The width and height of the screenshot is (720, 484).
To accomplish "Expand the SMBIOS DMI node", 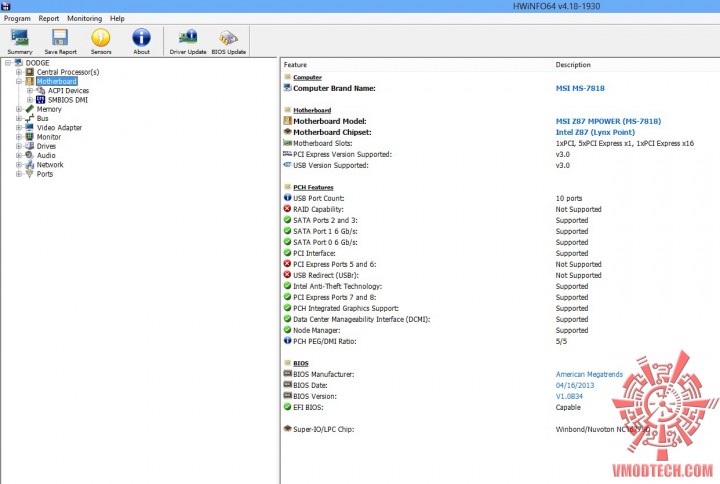I will [30, 100].
